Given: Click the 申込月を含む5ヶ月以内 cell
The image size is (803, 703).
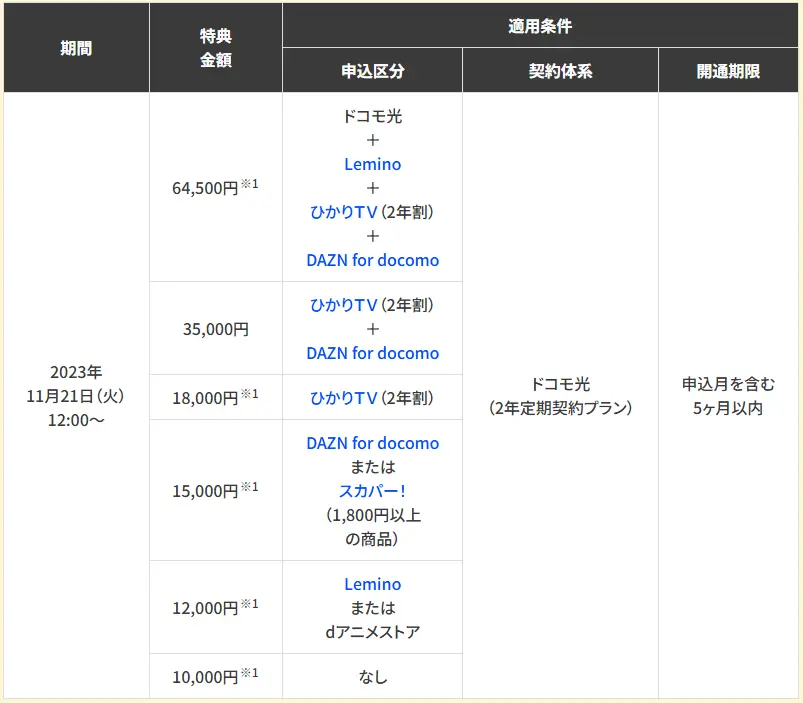Looking at the screenshot, I should (x=728, y=396).
